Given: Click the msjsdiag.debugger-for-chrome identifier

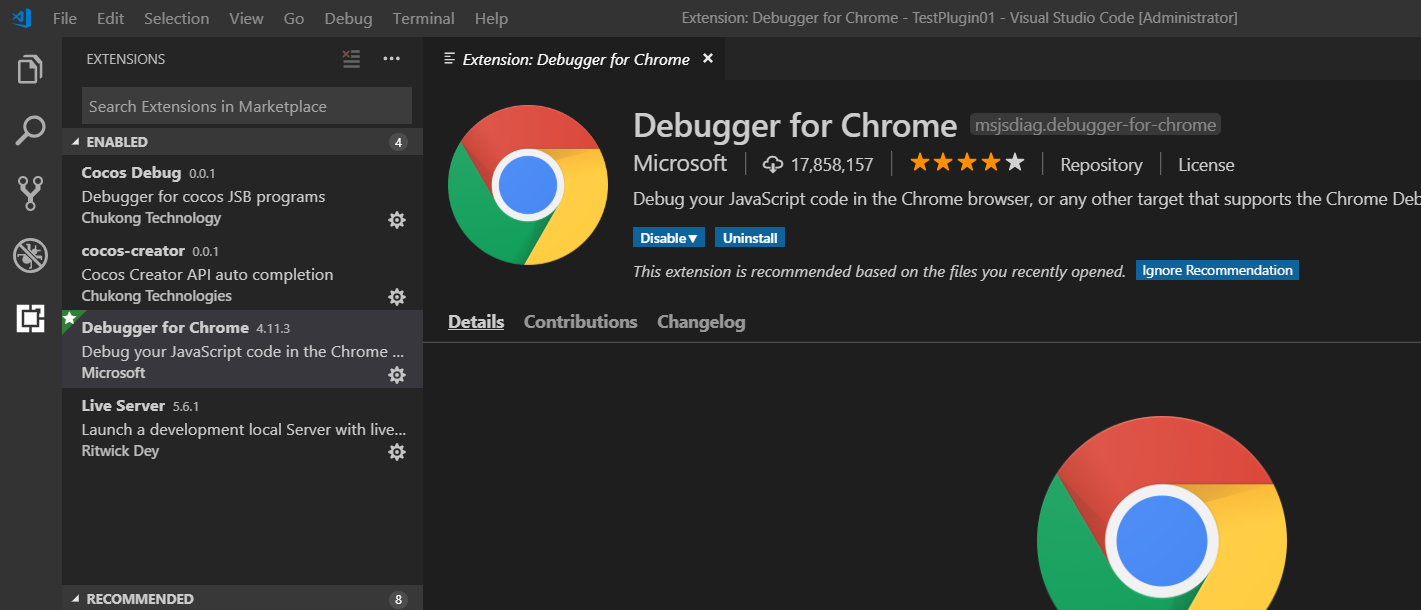Looking at the screenshot, I should [1096, 125].
